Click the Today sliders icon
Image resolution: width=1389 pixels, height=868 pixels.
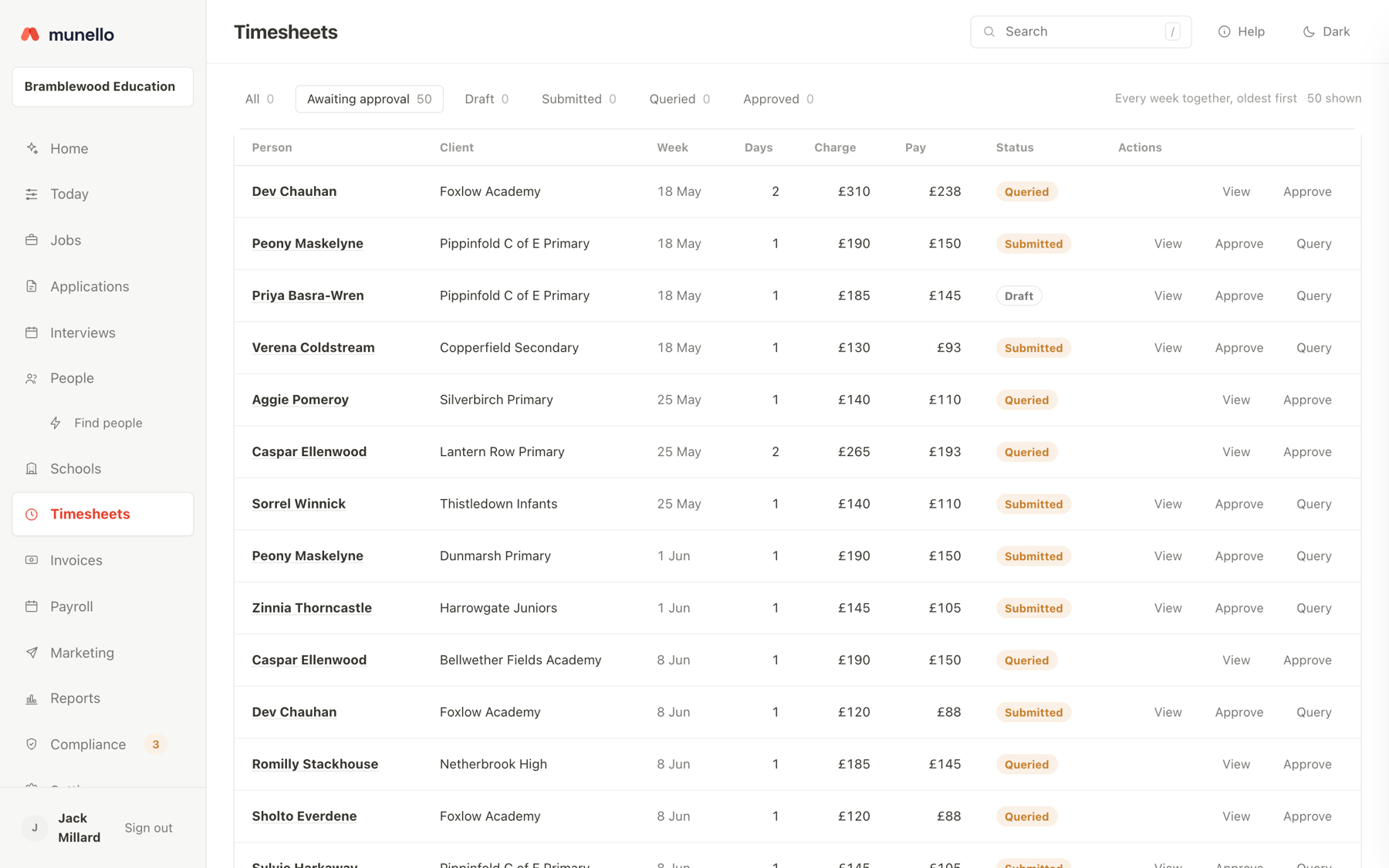pos(32,194)
